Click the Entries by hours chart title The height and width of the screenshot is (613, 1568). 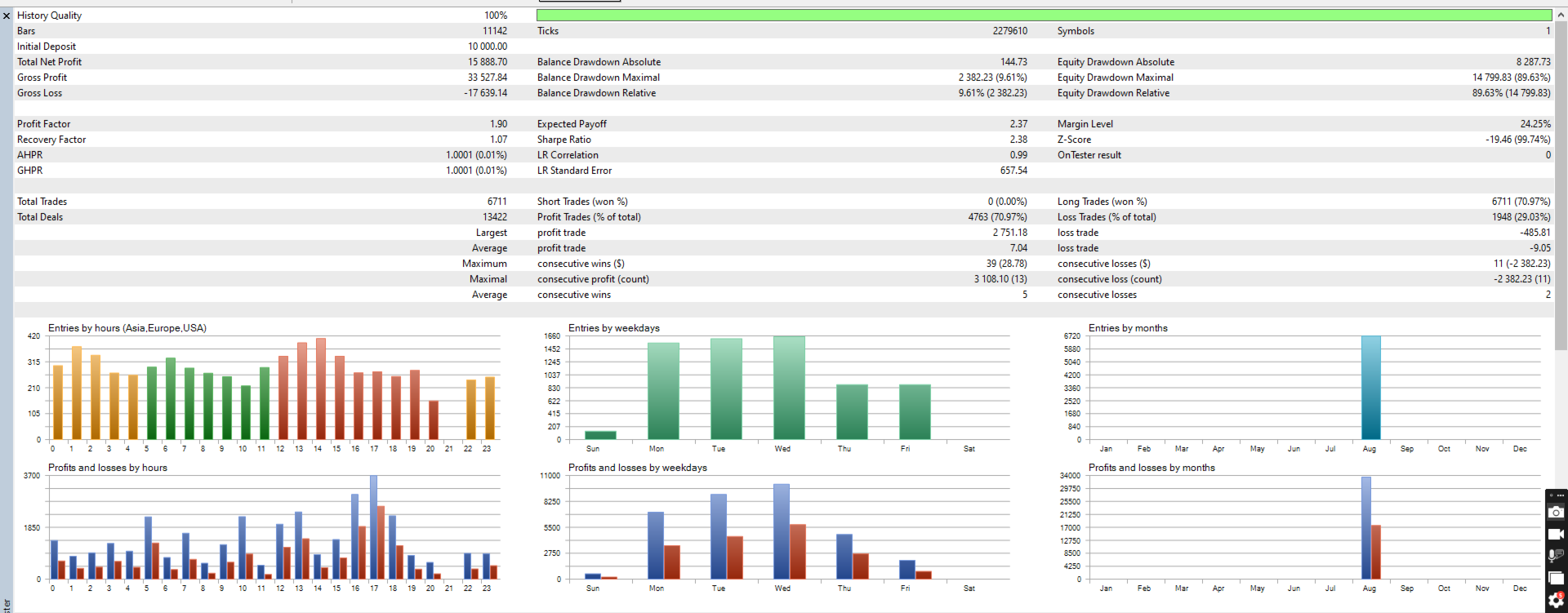click(127, 328)
